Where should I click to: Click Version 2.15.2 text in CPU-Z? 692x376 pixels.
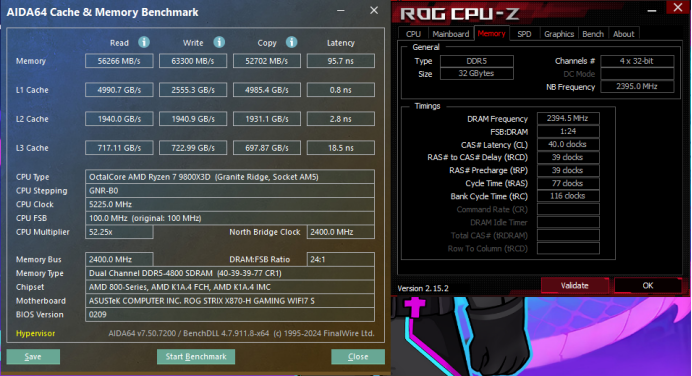pos(423,288)
